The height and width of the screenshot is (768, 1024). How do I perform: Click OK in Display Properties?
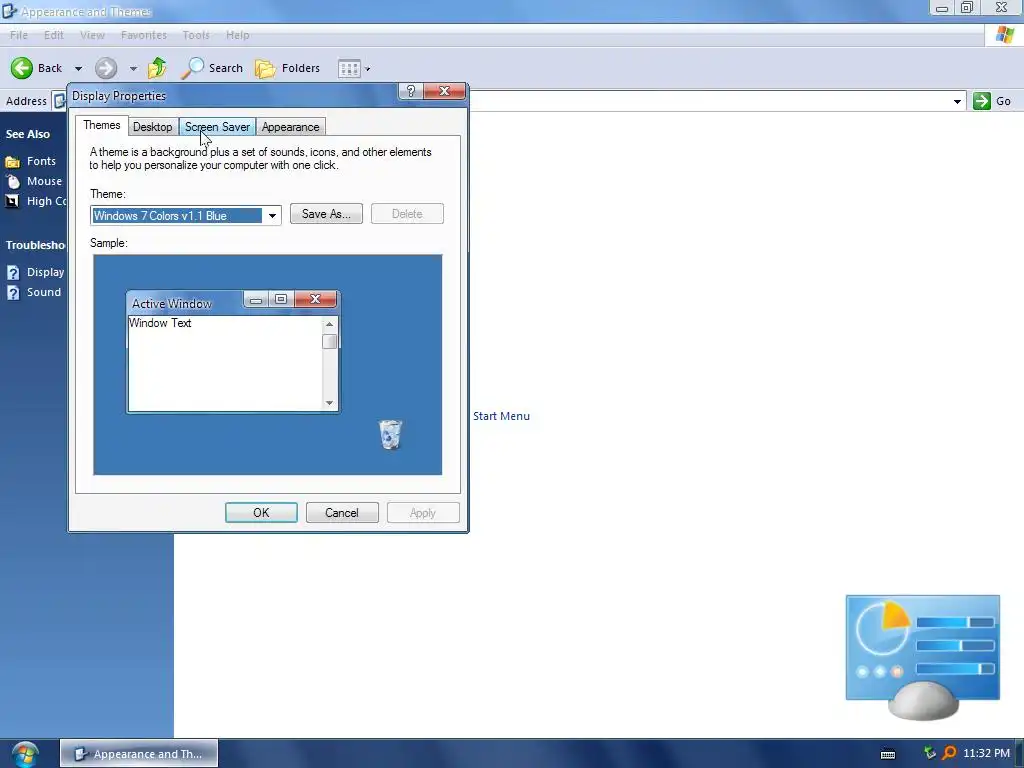pos(261,513)
